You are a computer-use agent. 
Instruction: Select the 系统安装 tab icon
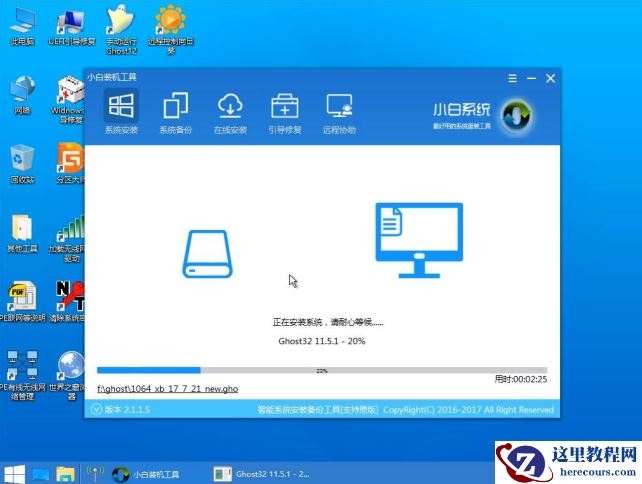(121, 106)
